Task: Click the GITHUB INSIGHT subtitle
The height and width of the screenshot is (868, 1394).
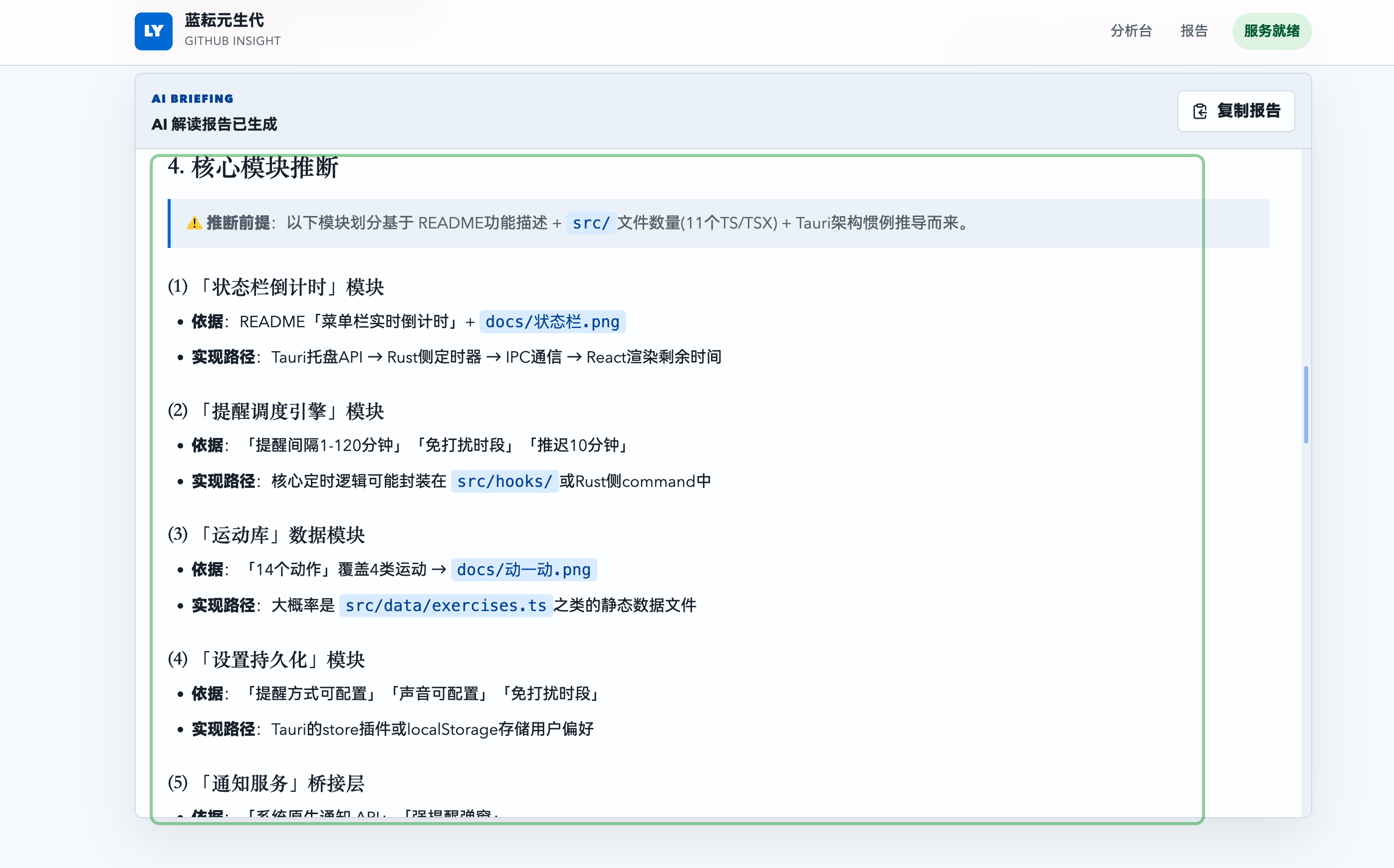Action: point(232,41)
